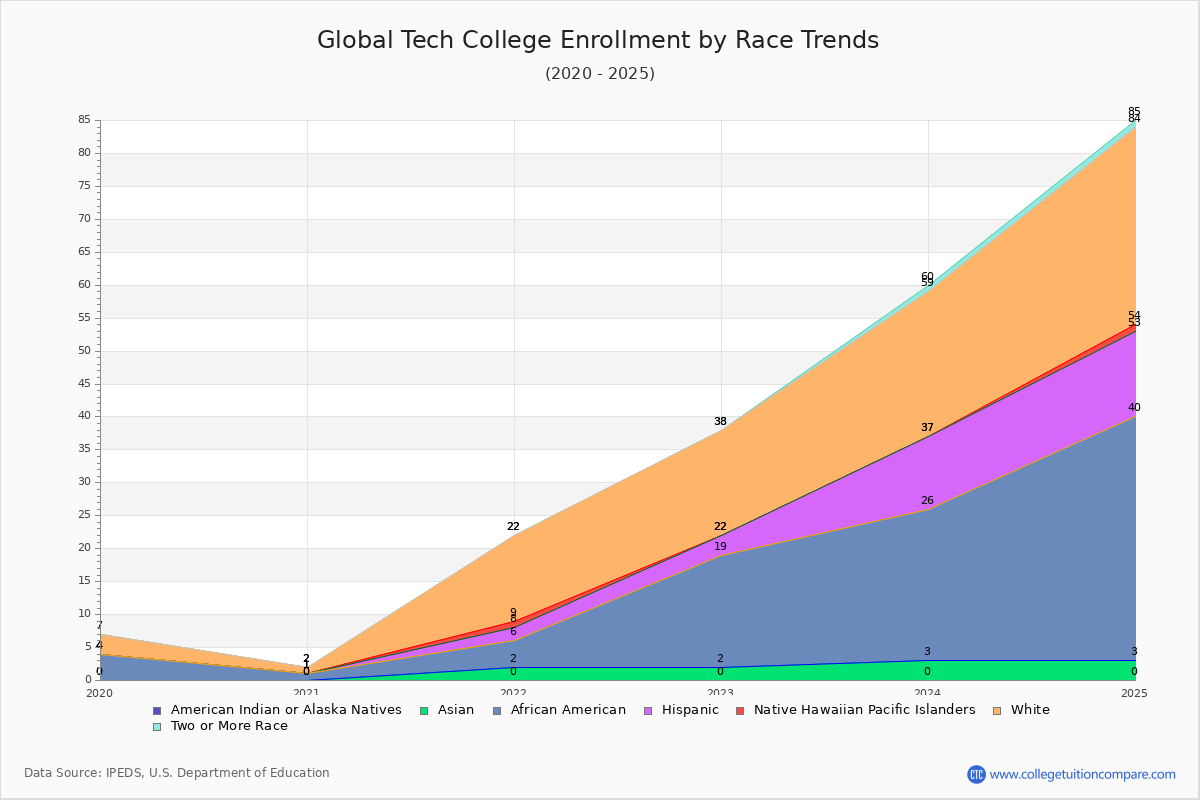Toggle African American legend blue marker

[x=496, y=710]
